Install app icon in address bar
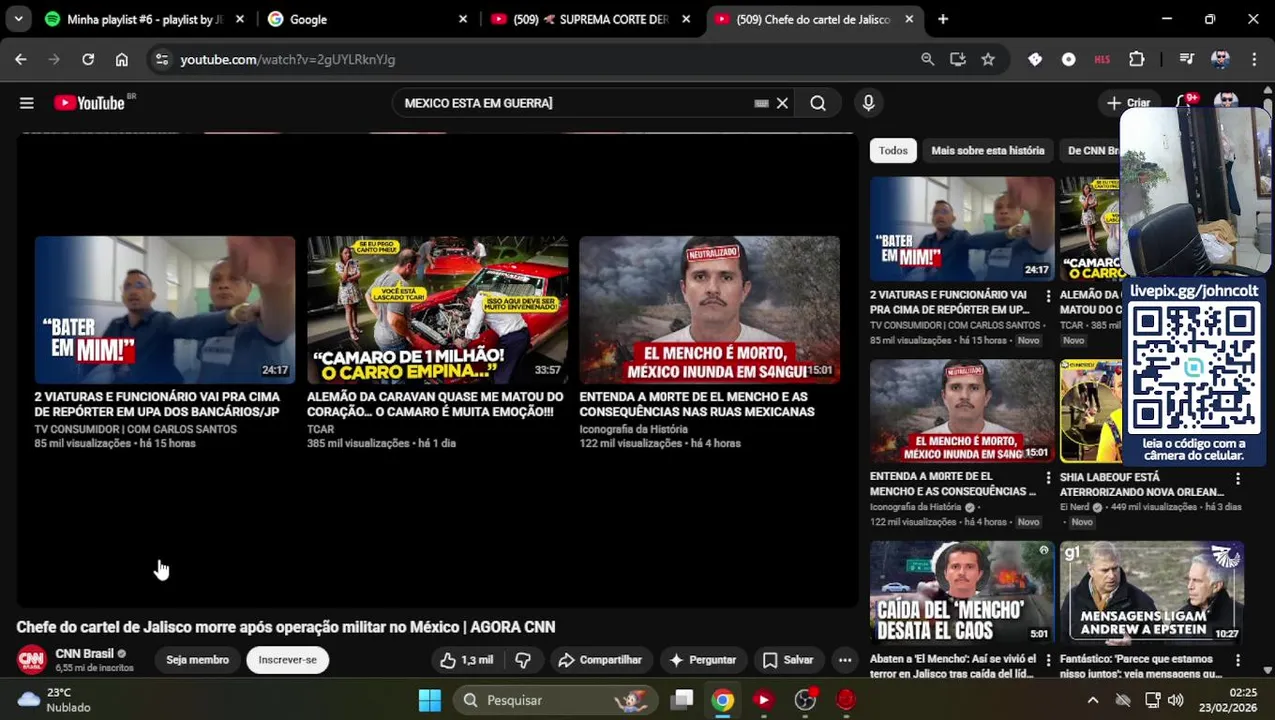Viewport: 1275px width, 720px height. [x=958, y=60]
